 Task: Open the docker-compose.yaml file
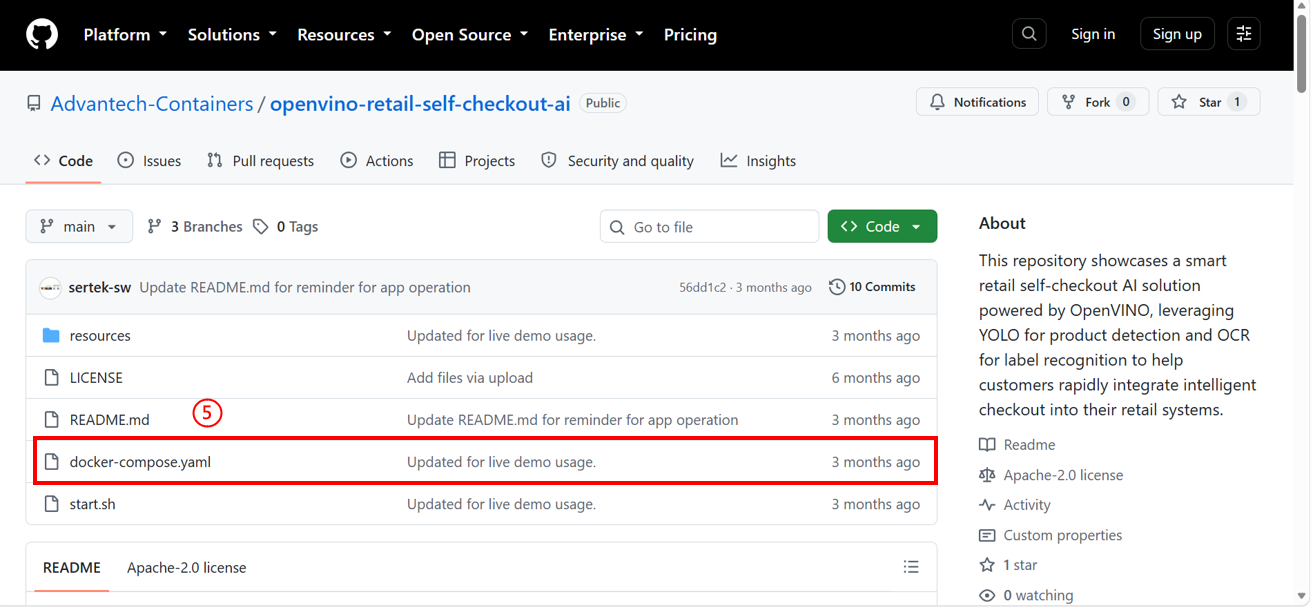click(140, 462)
